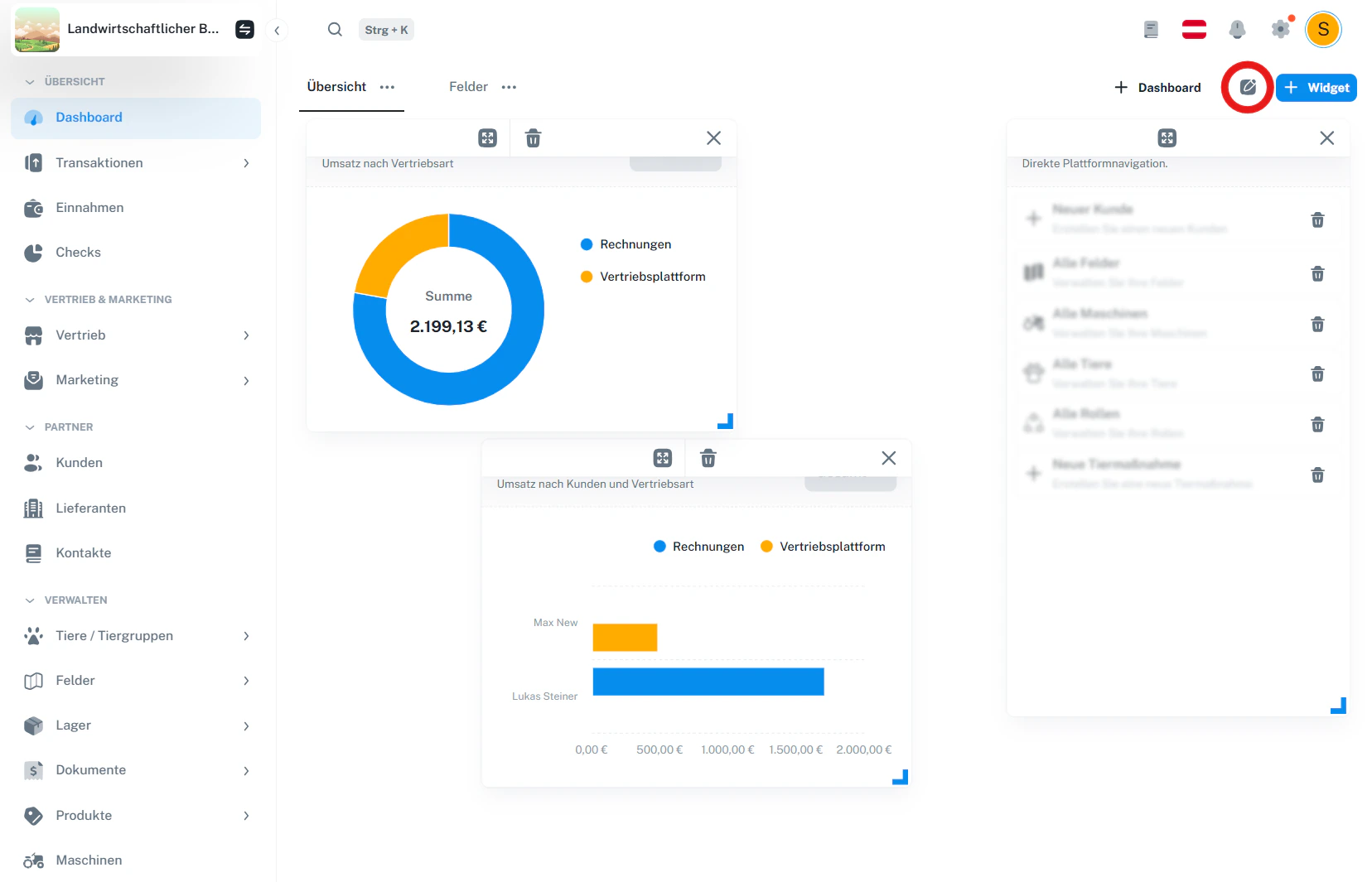1372x882 pixels.
Task: Toggle Vertriebsplattform legend in bar chart
Action: 823,547
